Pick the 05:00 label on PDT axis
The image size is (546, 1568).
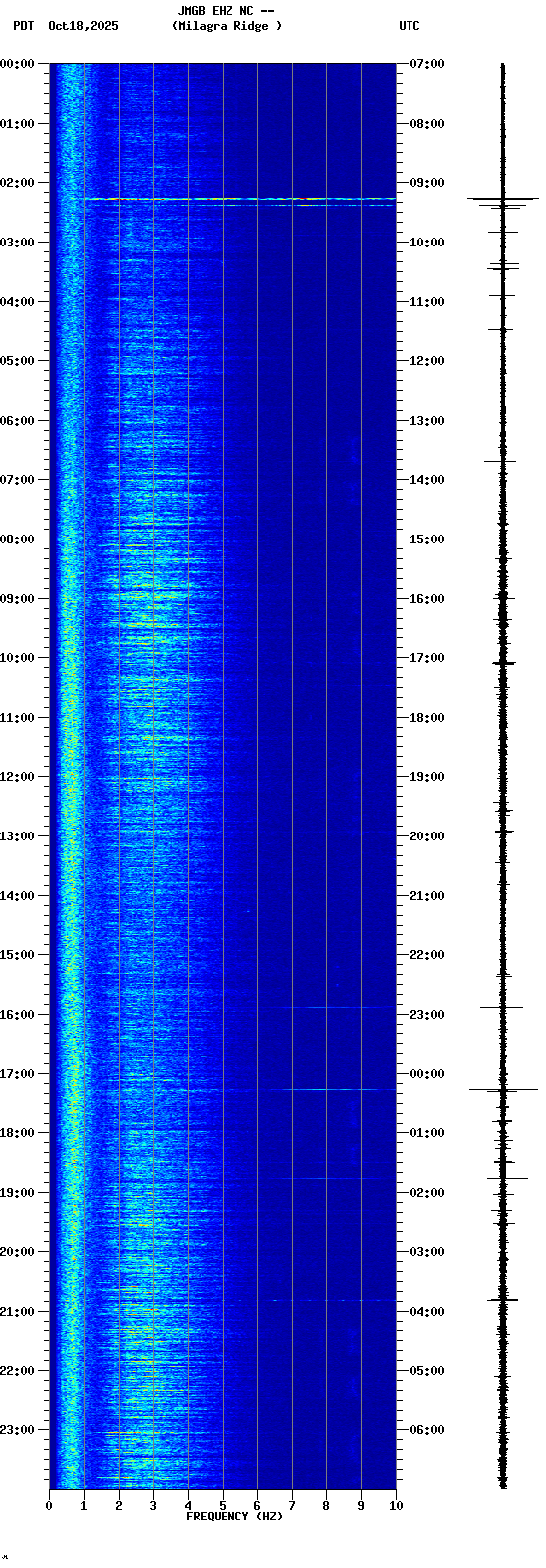17,361
